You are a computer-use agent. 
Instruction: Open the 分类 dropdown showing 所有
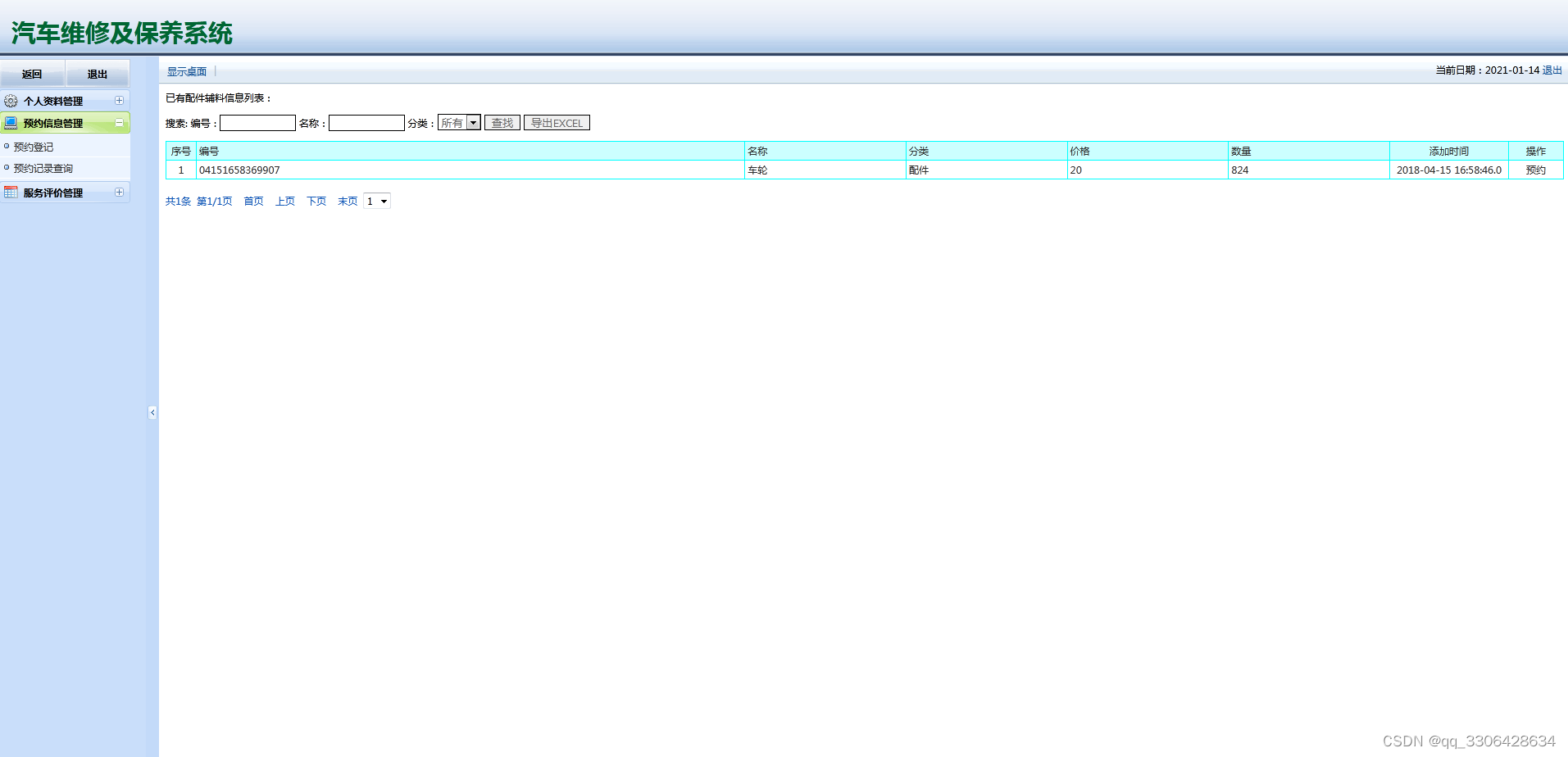[459, 123]
